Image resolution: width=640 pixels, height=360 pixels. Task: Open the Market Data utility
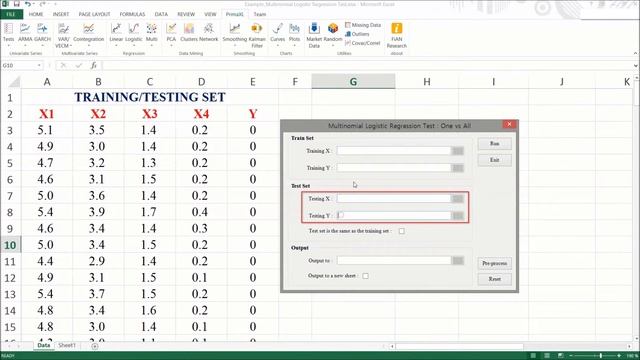point(314,35)
